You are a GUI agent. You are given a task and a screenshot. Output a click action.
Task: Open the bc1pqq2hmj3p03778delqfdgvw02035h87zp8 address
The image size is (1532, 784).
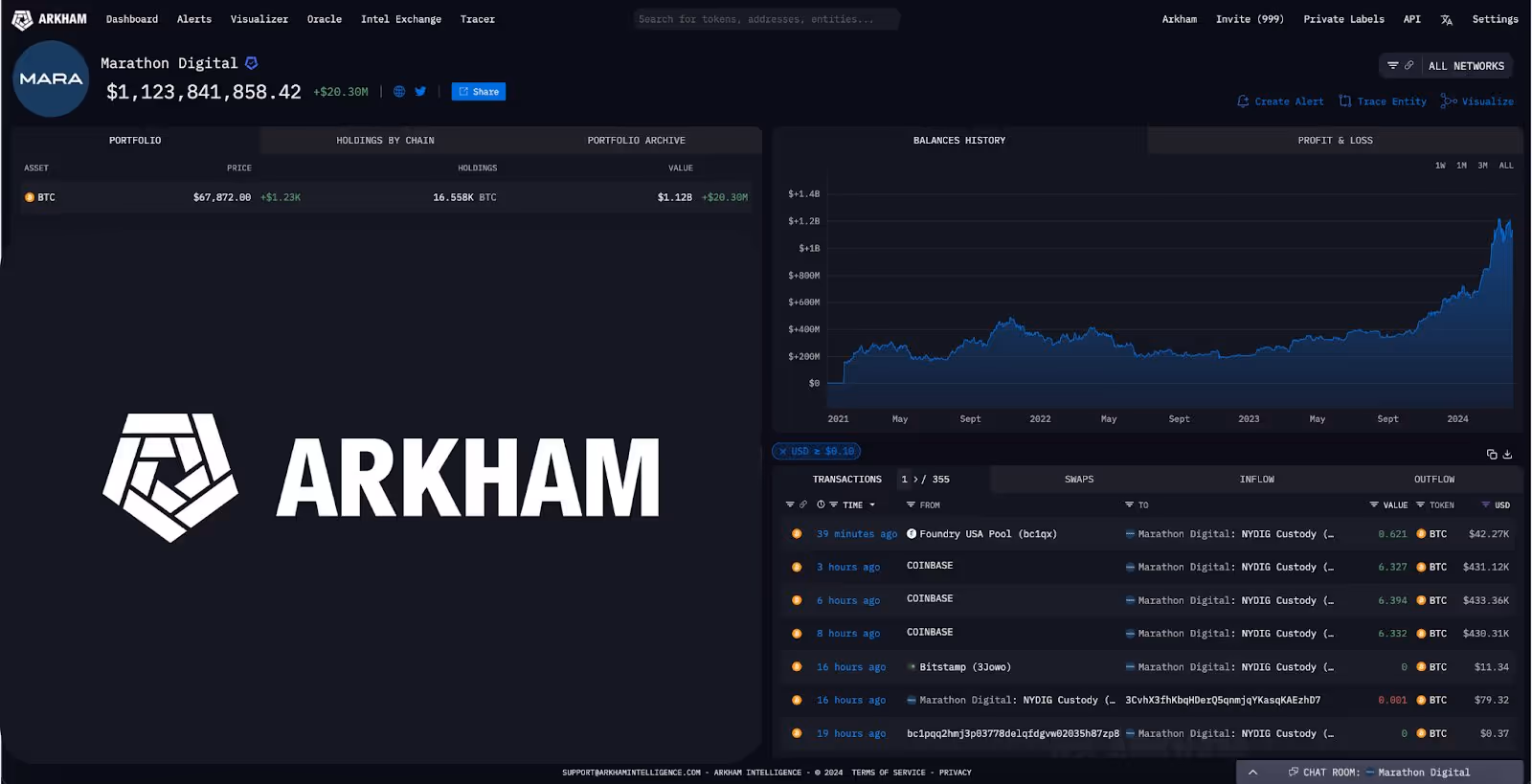[x=1013, y=734]
